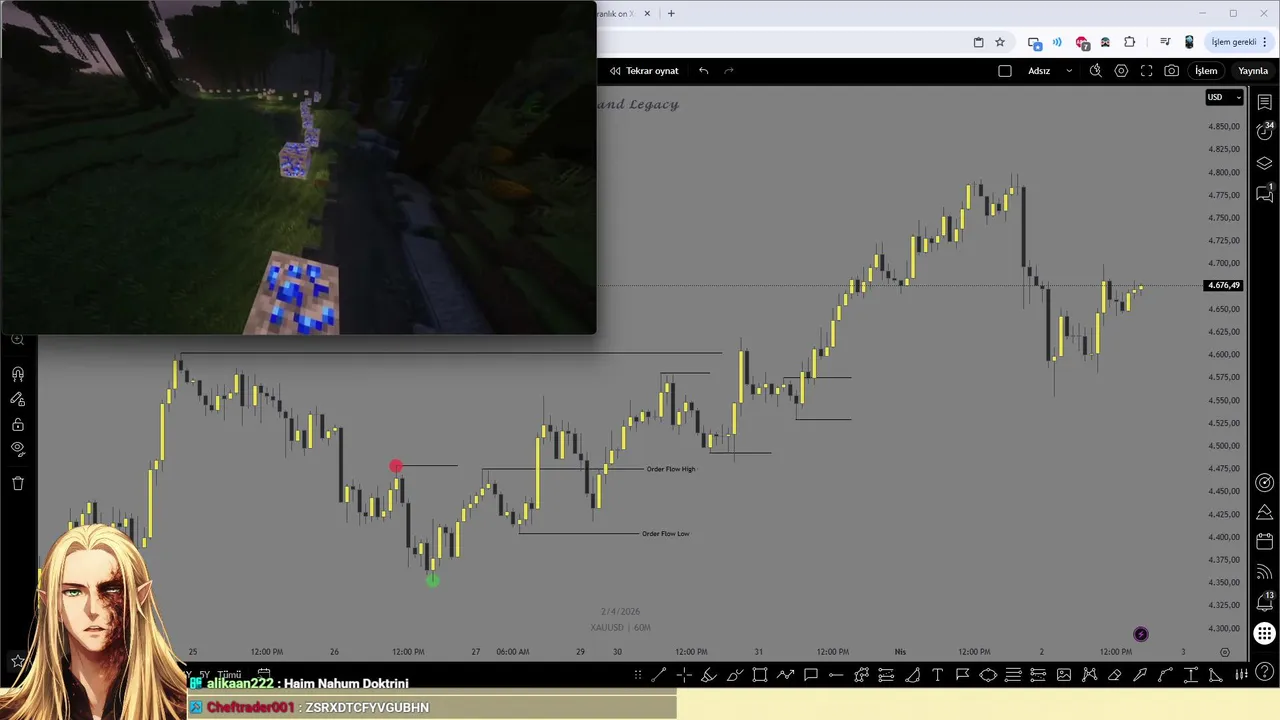Viewport: 1280px width, 720px height.
Task: Toggle hide all drawings eye icon
Action: (x=18, y=450)
